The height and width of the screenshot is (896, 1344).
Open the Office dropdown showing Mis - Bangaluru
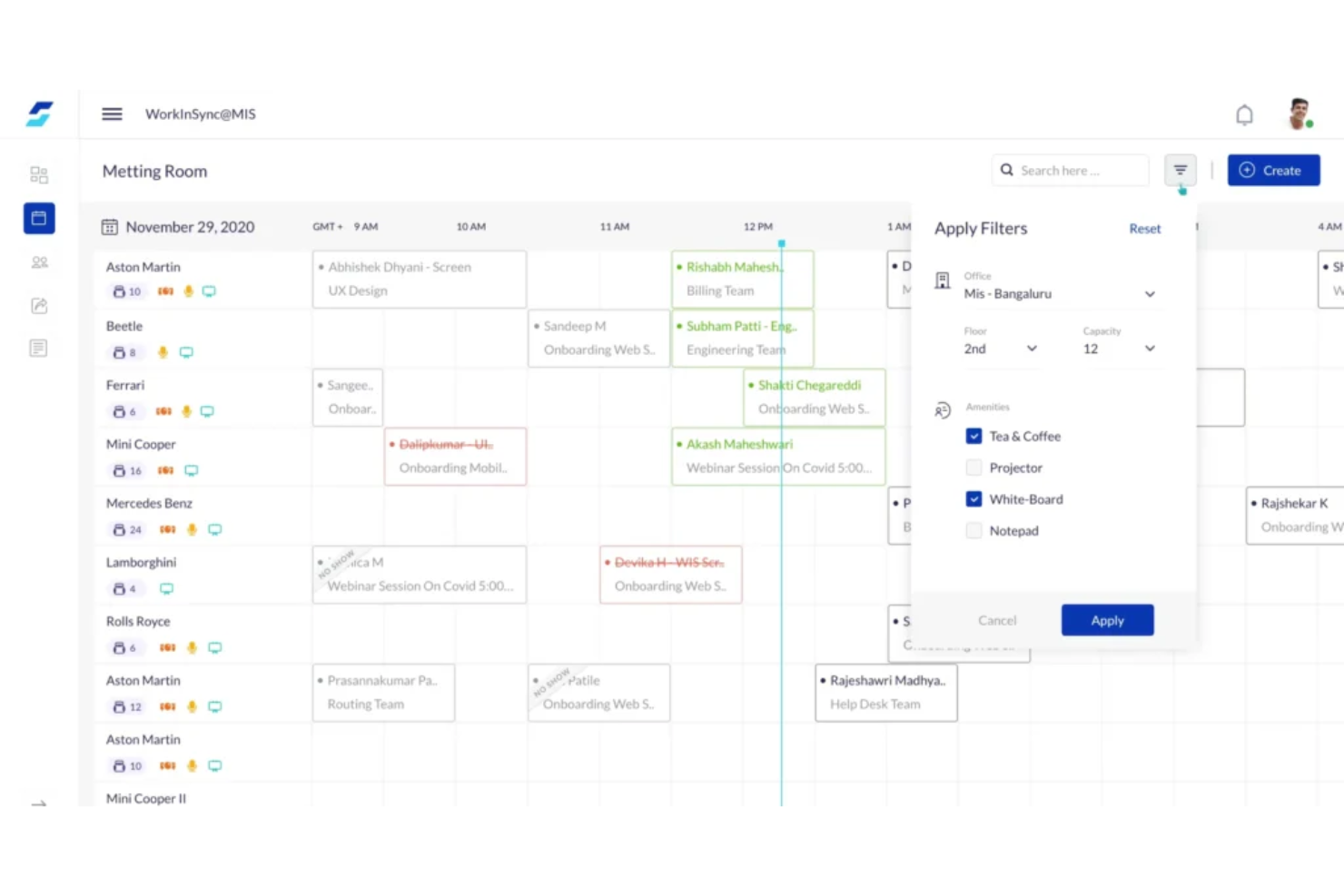(x=1149, y=293)
